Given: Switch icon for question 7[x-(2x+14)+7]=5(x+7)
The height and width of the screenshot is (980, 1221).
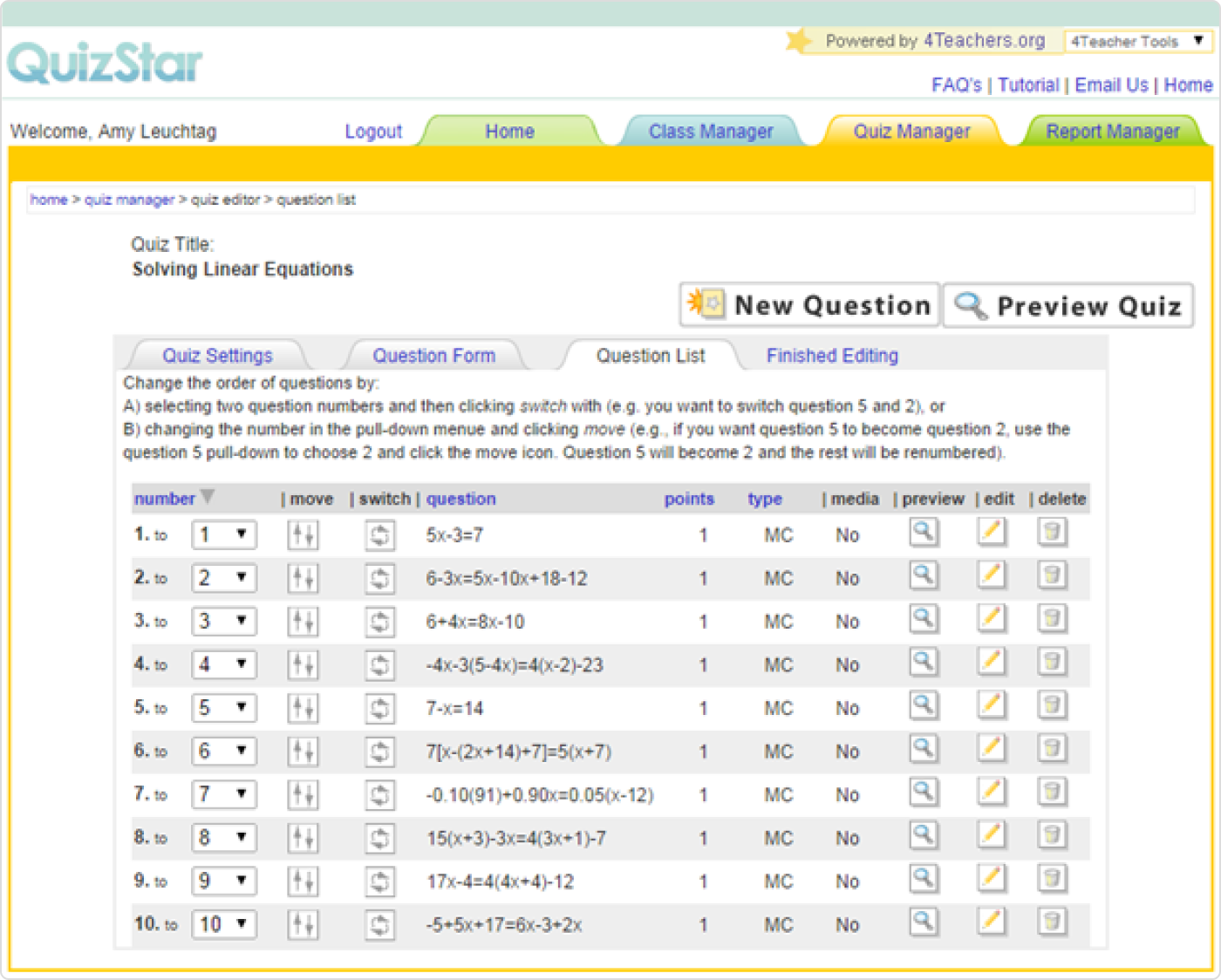Looking at the screenshot, I should pyautogui.click(x=379, y=752).
